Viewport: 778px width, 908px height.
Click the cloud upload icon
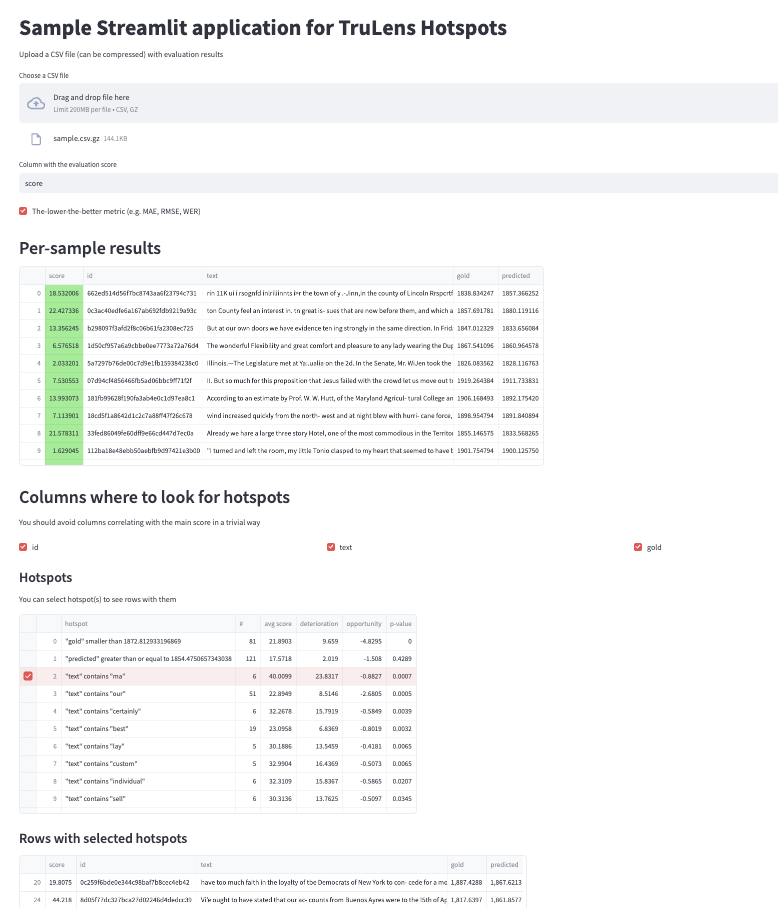[x=36, y=103]
